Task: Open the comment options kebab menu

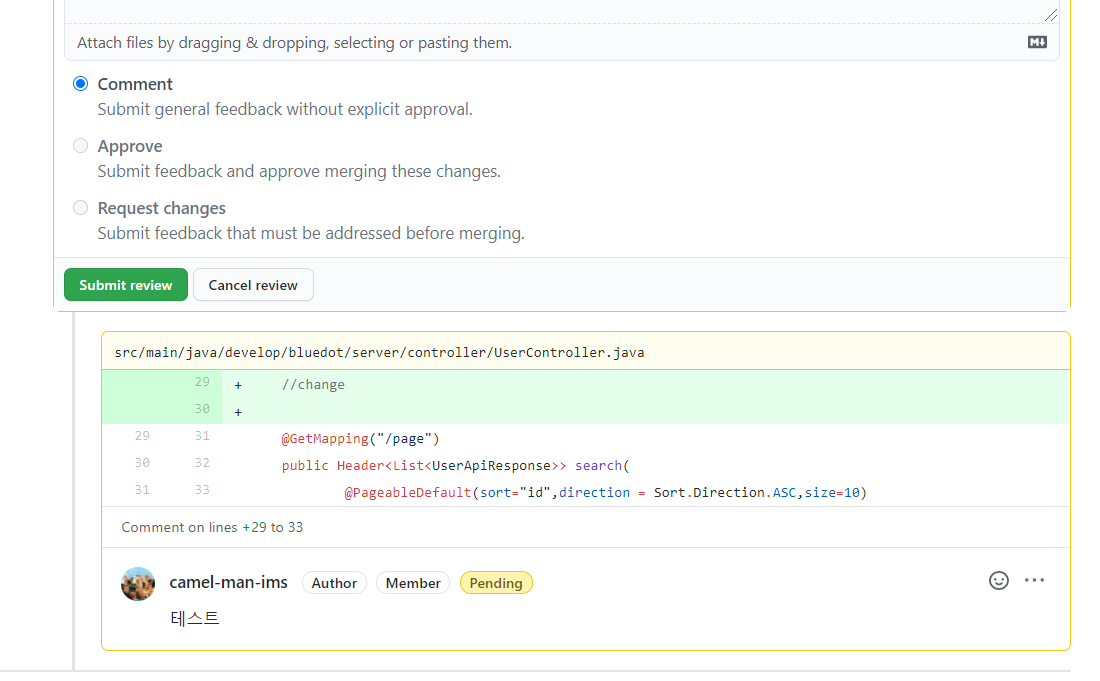Action: click(1034, 580)
